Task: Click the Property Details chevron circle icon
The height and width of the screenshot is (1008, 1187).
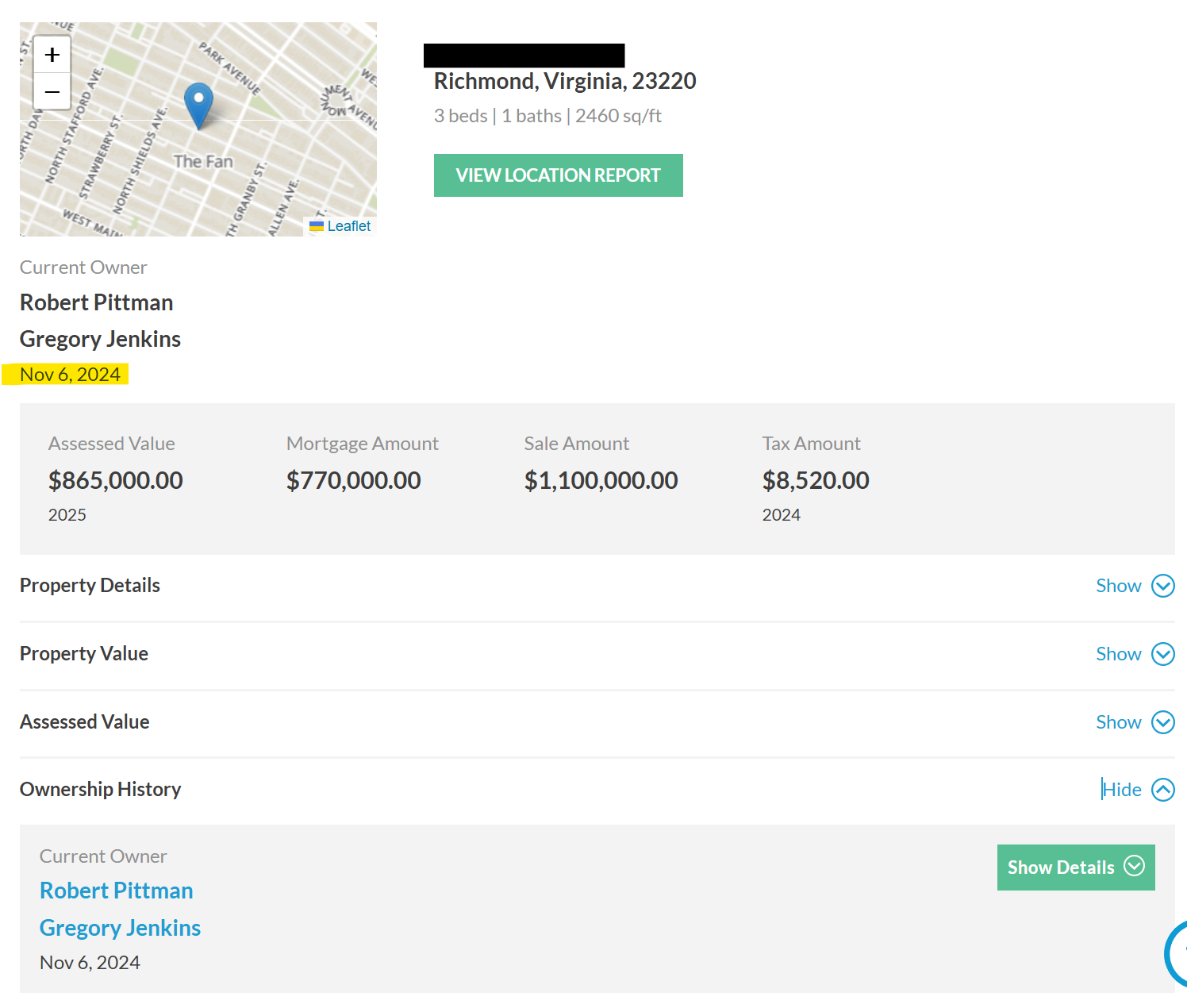Action: pyautogui.click(x=1163, y=586)
